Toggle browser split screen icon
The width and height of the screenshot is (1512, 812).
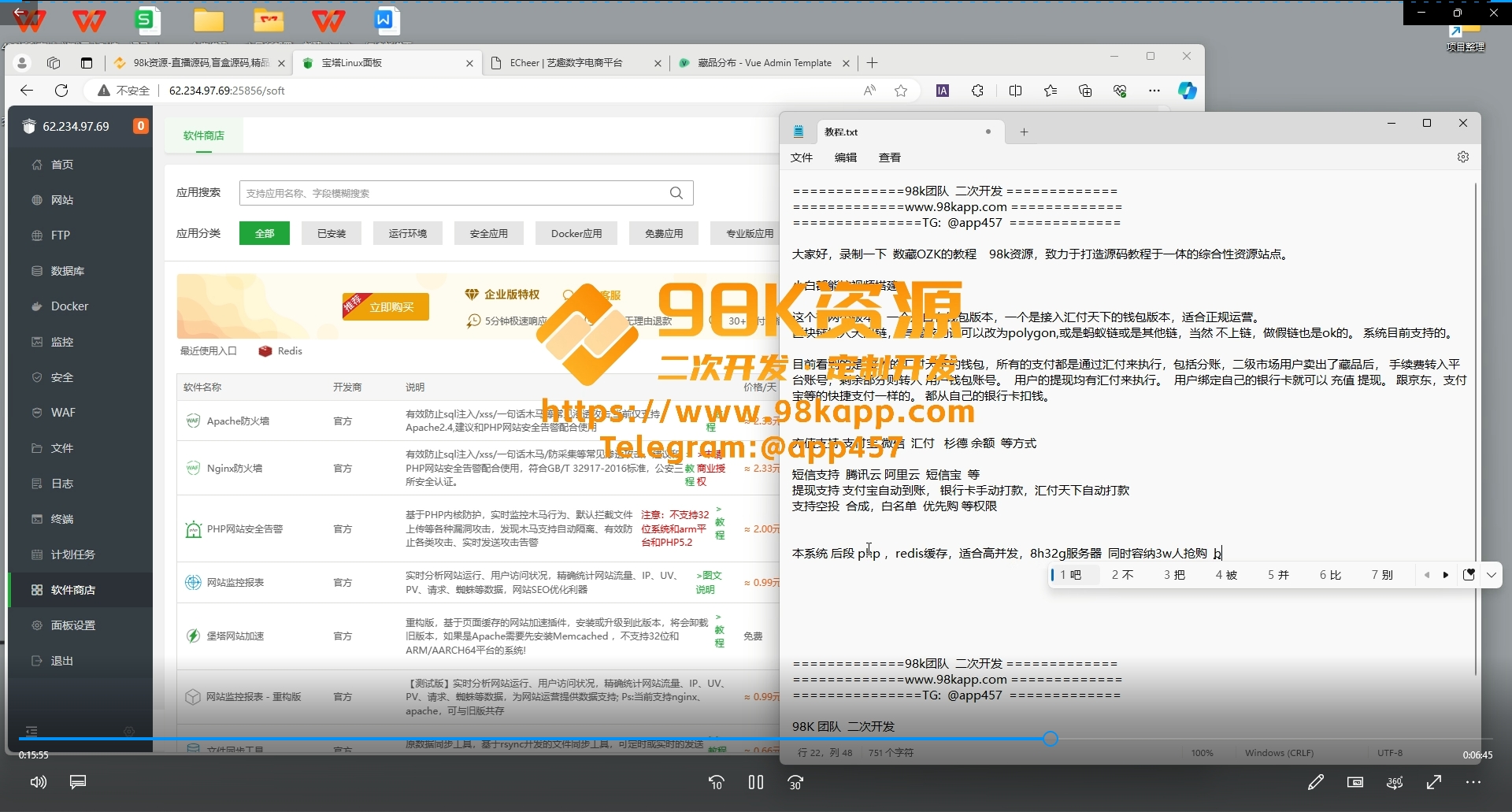pyautogui.click(x=1015, y=91)
